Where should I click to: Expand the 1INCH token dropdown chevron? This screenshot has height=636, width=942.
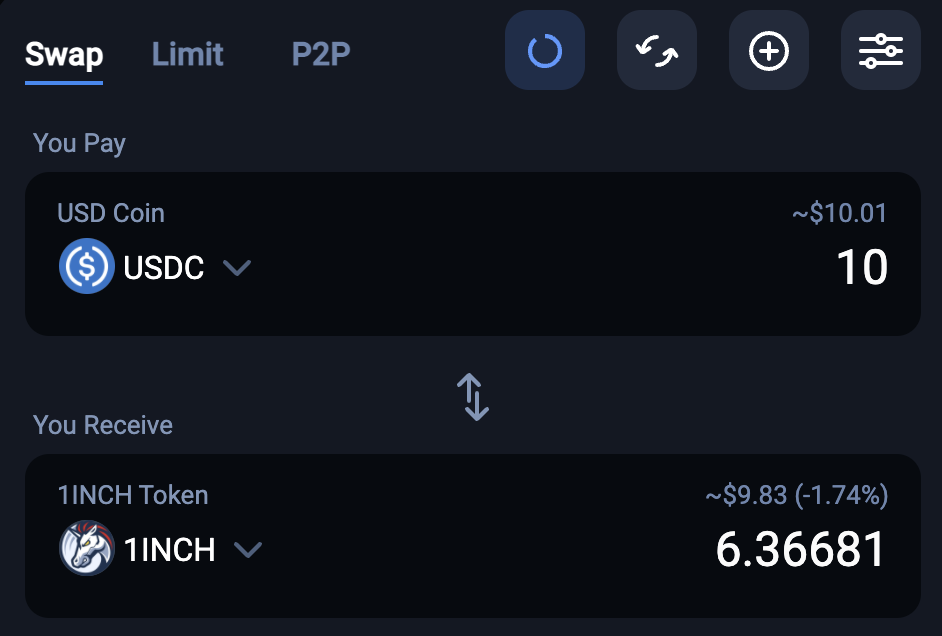tap(247, 549)
